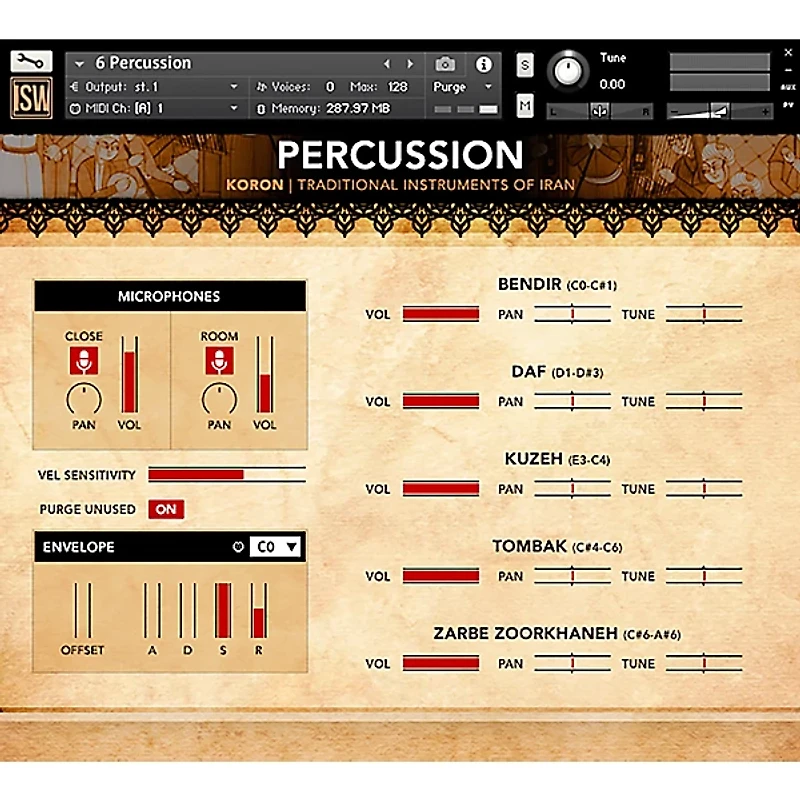Image resolution: width=800 pixels, height=800 pixels.
Task: Adjust VEL SENSITIVITY slider
Action: click(227, 474)
